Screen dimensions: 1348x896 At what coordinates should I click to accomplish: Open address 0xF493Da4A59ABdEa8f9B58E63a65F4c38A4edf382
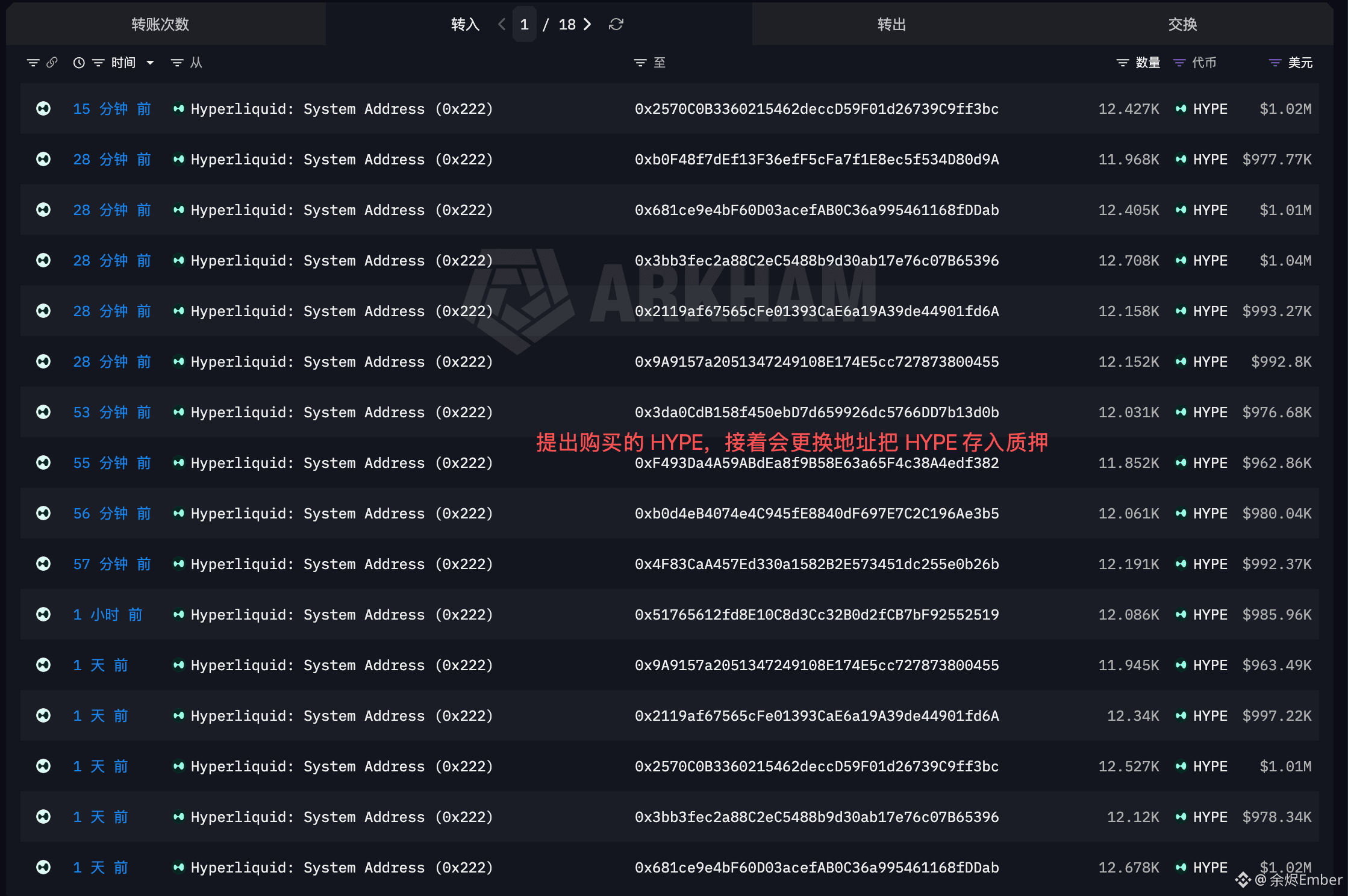(817, 462)
